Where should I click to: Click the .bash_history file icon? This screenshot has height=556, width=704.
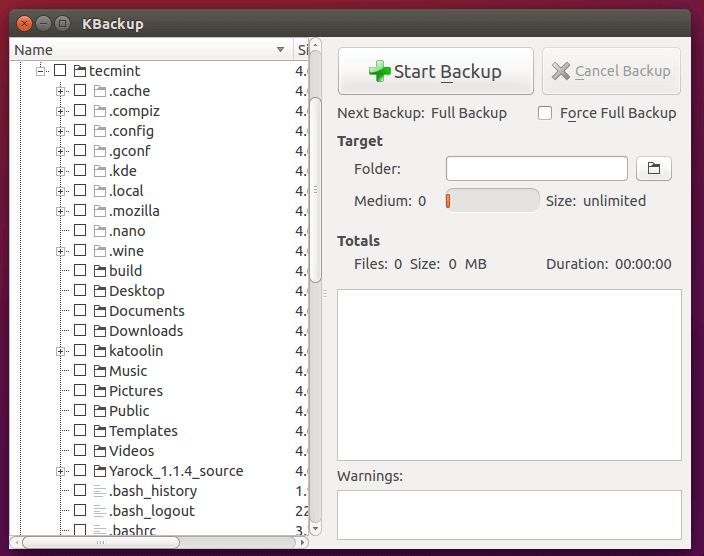100,491
